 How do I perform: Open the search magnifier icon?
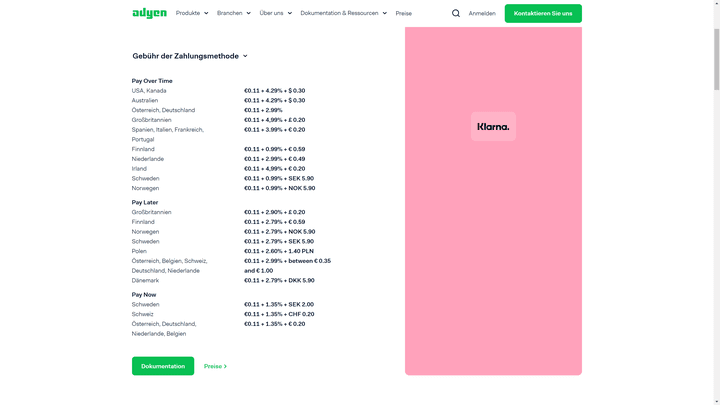click(456, 13)
